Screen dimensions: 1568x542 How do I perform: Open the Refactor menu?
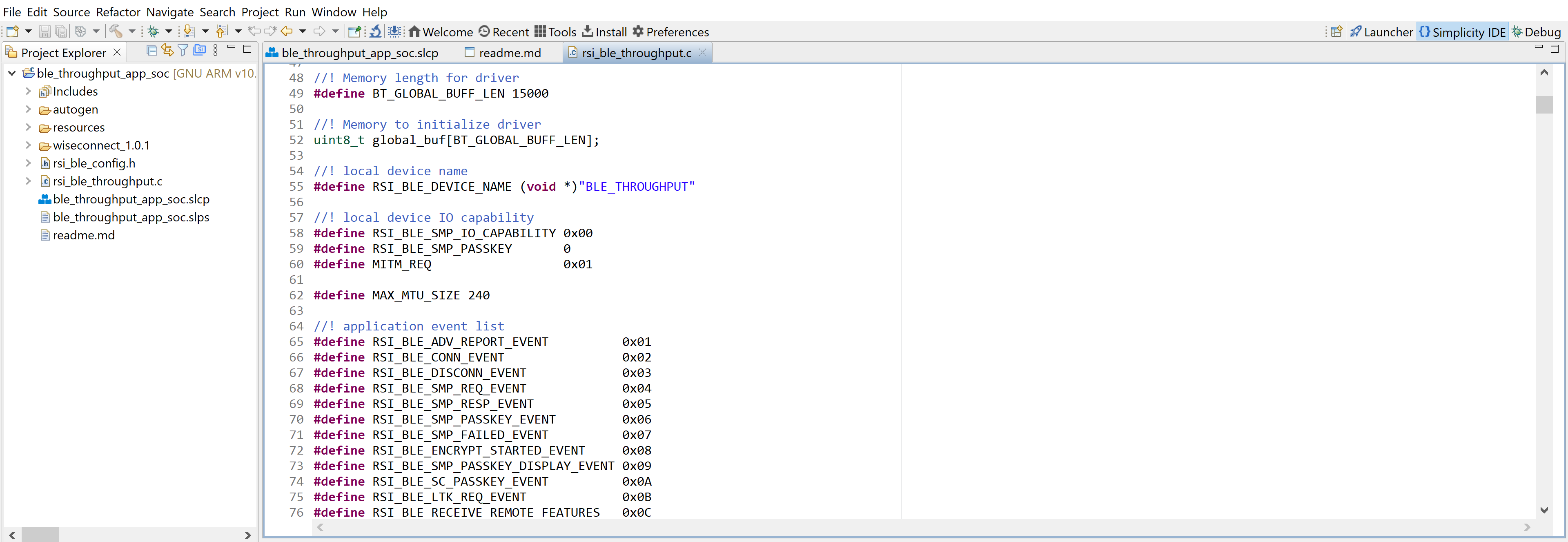point(118,11)
